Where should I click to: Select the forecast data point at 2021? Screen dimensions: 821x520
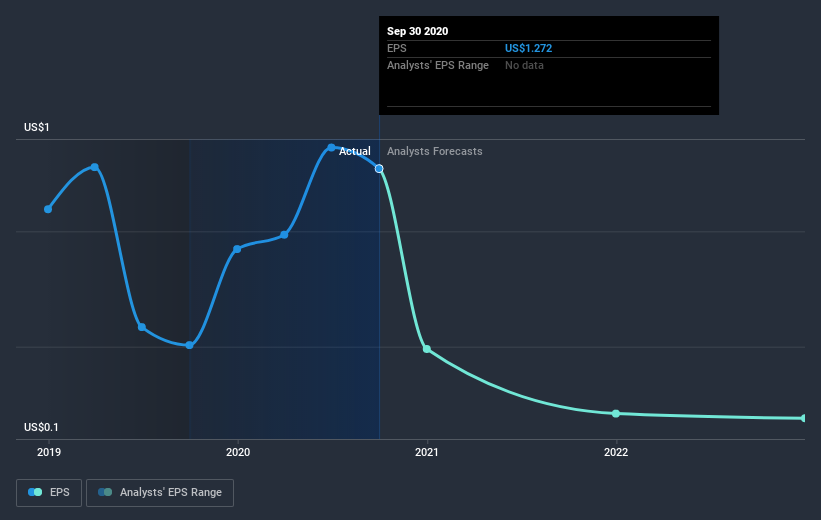click(x=427, y=349)
